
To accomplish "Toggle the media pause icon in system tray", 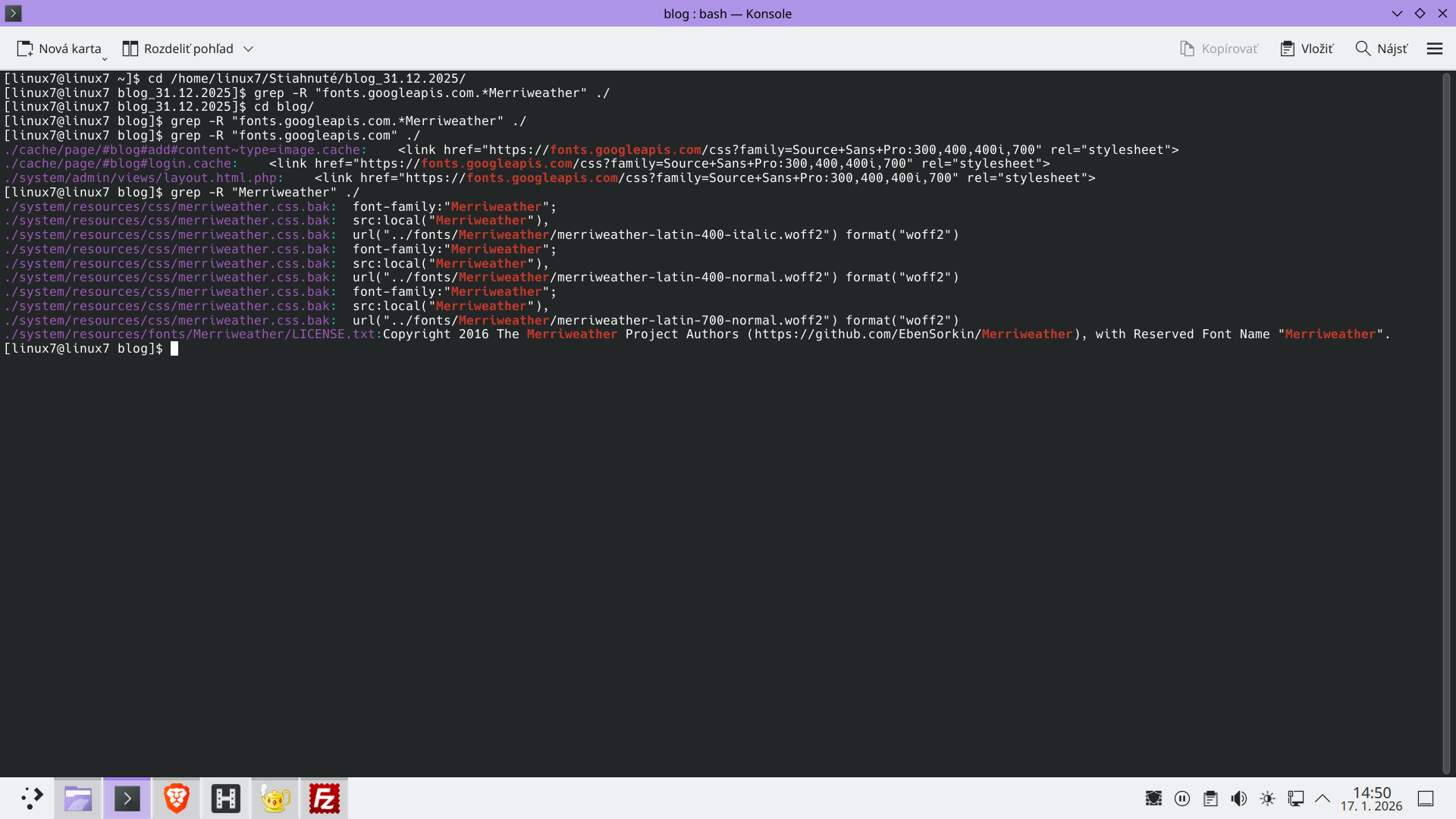I will pyautogui.click(x=1182, y=798).
